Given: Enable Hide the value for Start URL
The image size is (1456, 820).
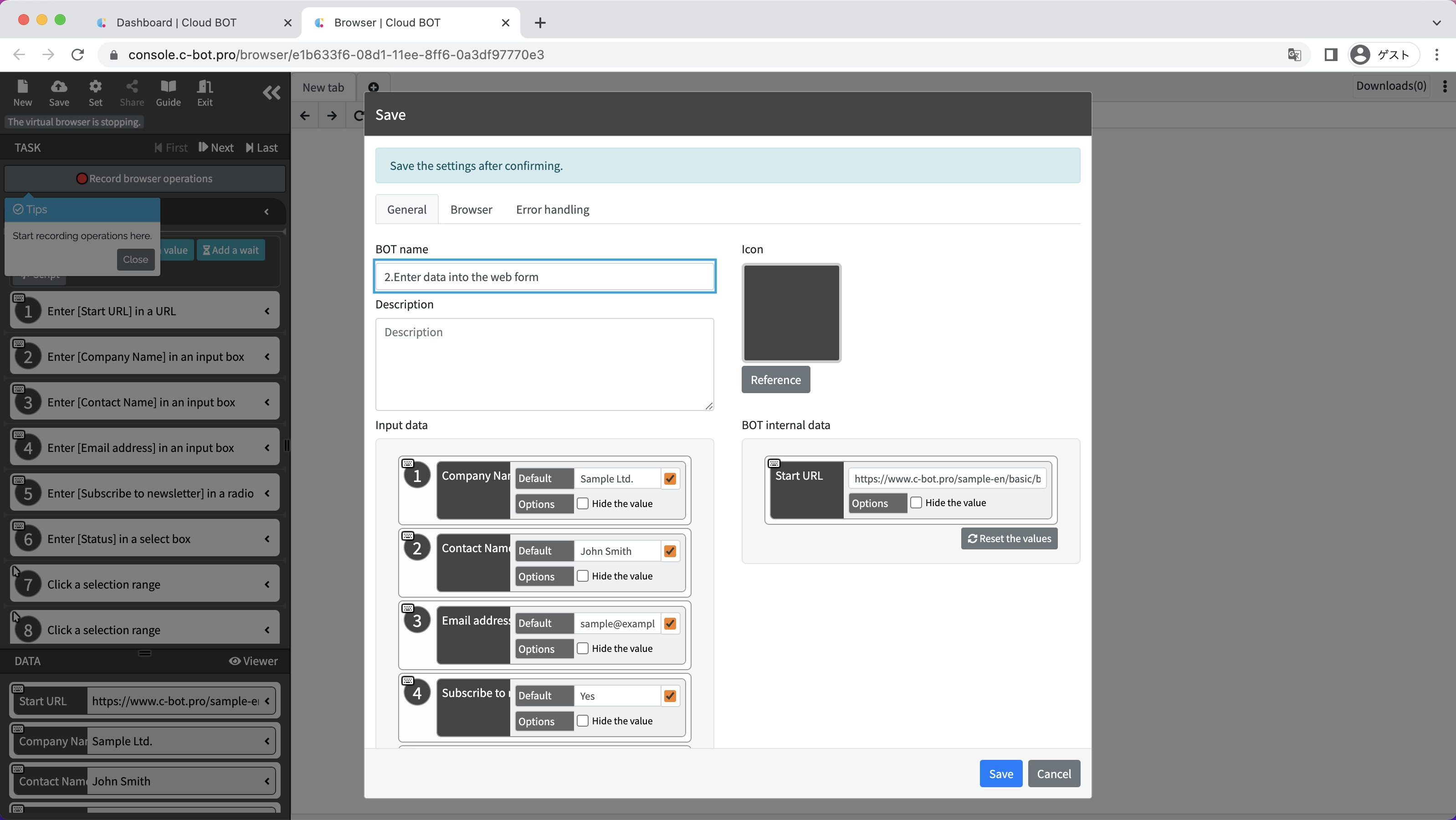Looking at the screenshot, I should (916, 502).
